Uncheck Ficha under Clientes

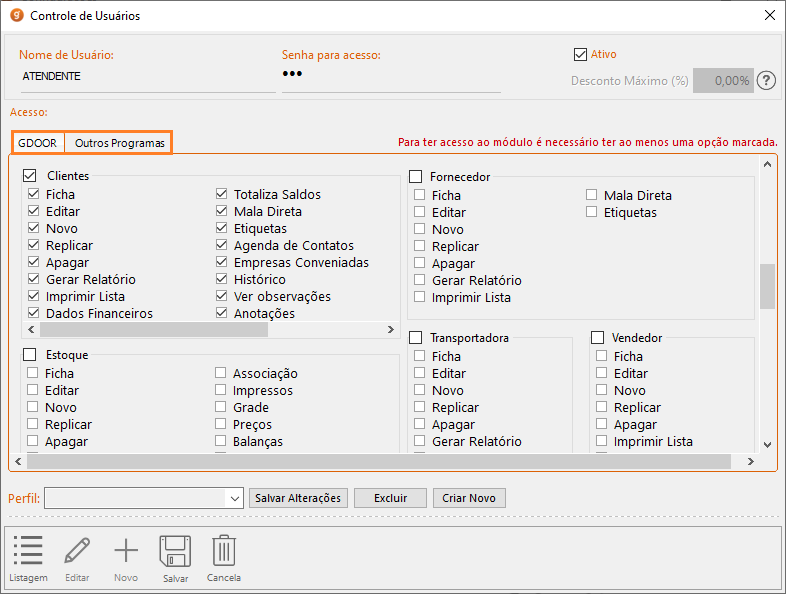(x=34, y=193)
